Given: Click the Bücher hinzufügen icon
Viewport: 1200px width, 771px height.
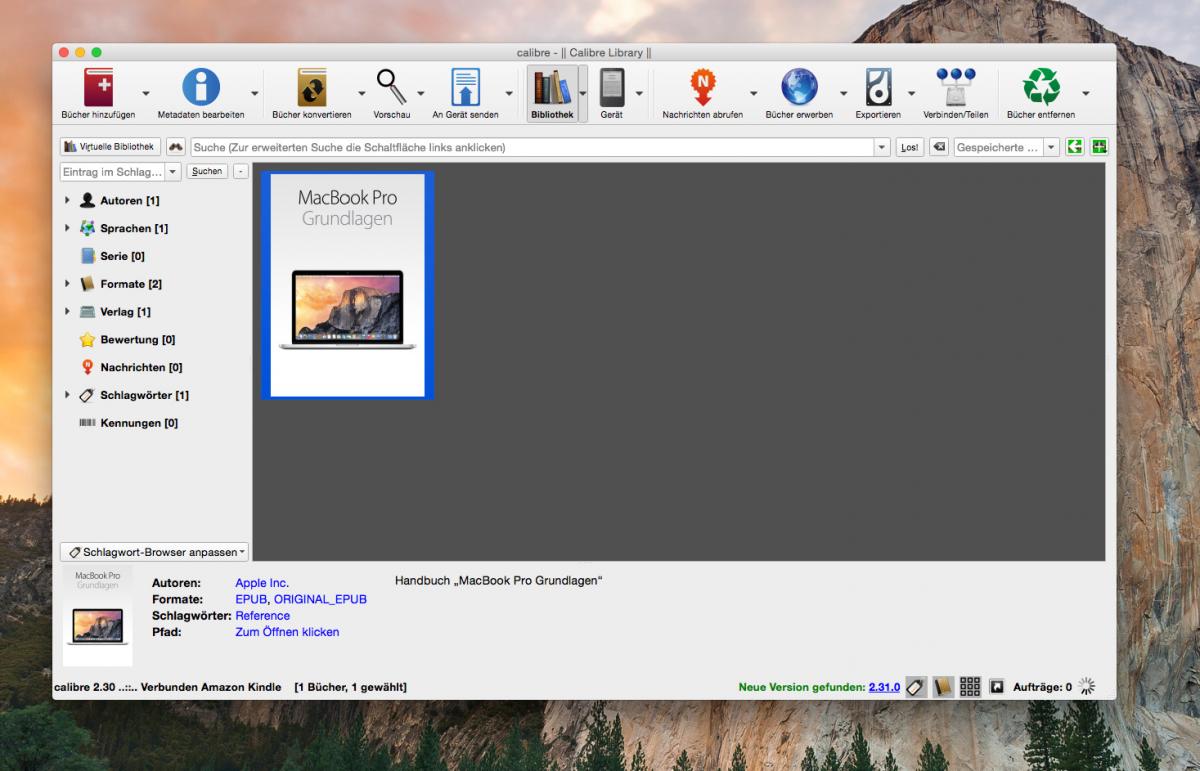Looking at the screenshot, I should (99, 88).
